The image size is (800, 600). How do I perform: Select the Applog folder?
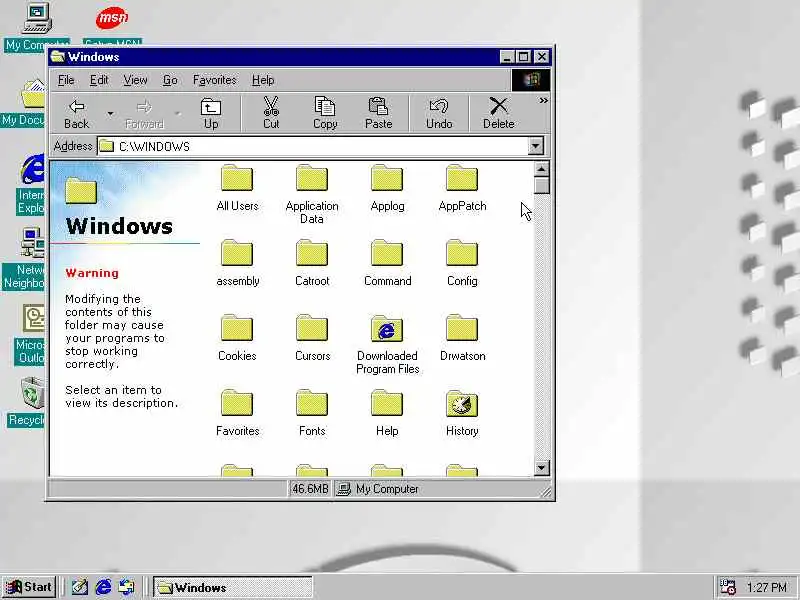tap(387, 188)
